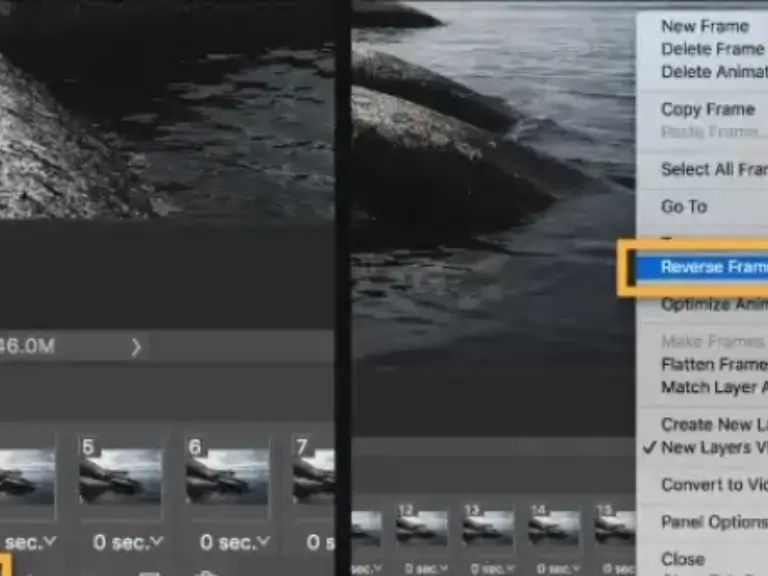The image size is (768, 576).
Task: Expand the document size status arrow
Action: tap(136, 347)
